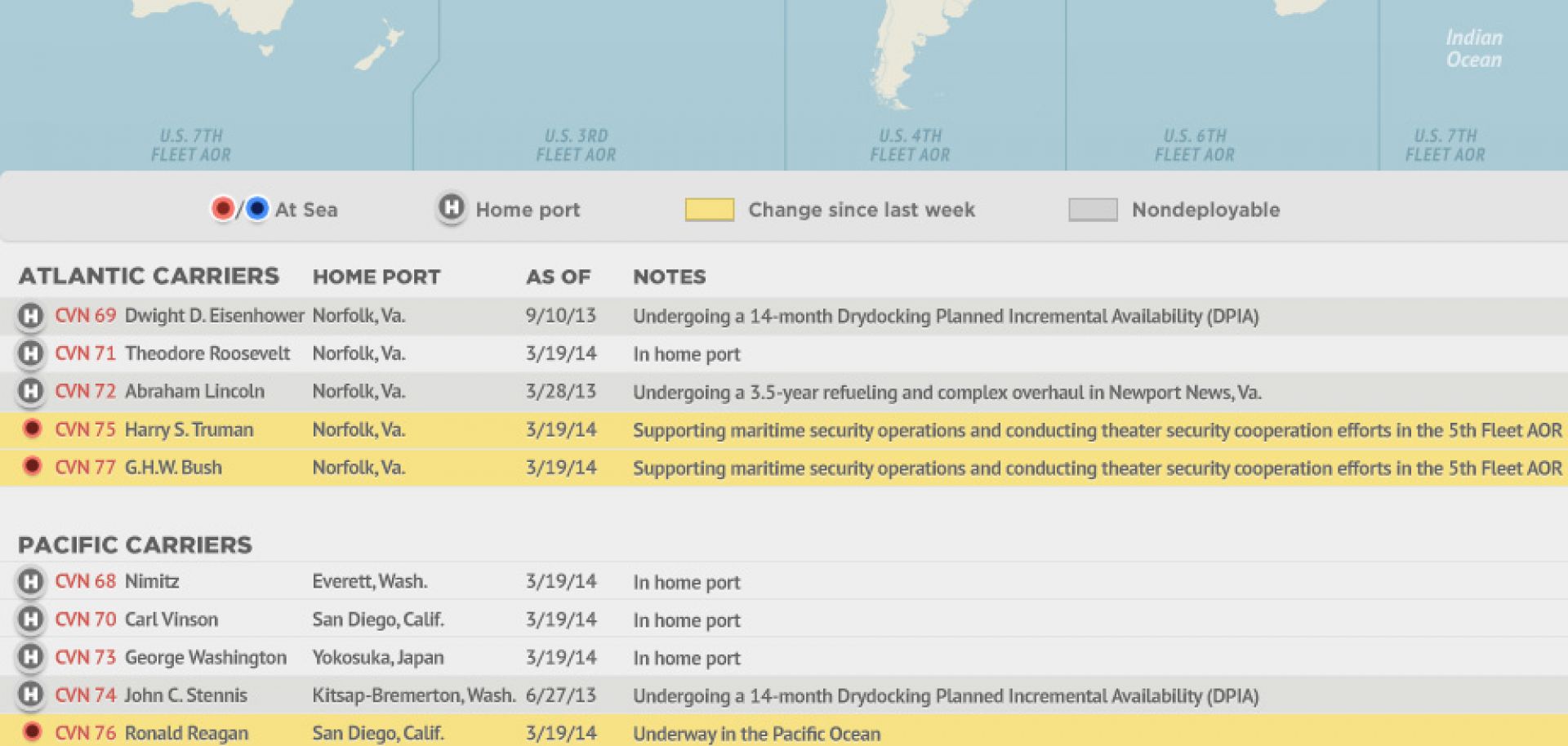Image resolution: width=1568 pixels, height=746 pixels.
Task: Click Stennis's 14-month DPIA note
Action: pyautogui.click(x=946, y=696)
